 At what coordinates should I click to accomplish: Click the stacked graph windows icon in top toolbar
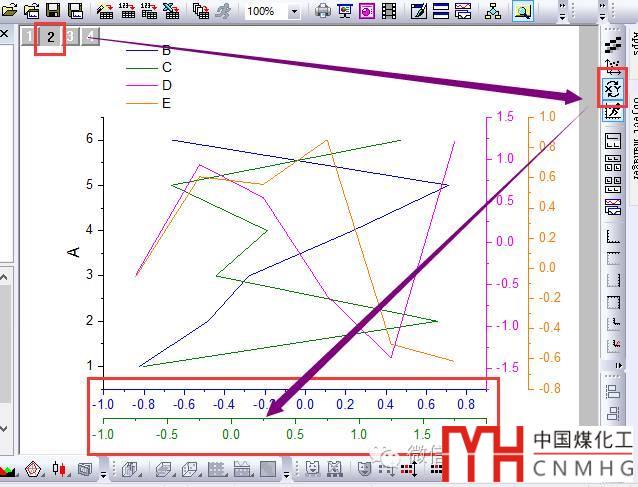coord(463,11)
